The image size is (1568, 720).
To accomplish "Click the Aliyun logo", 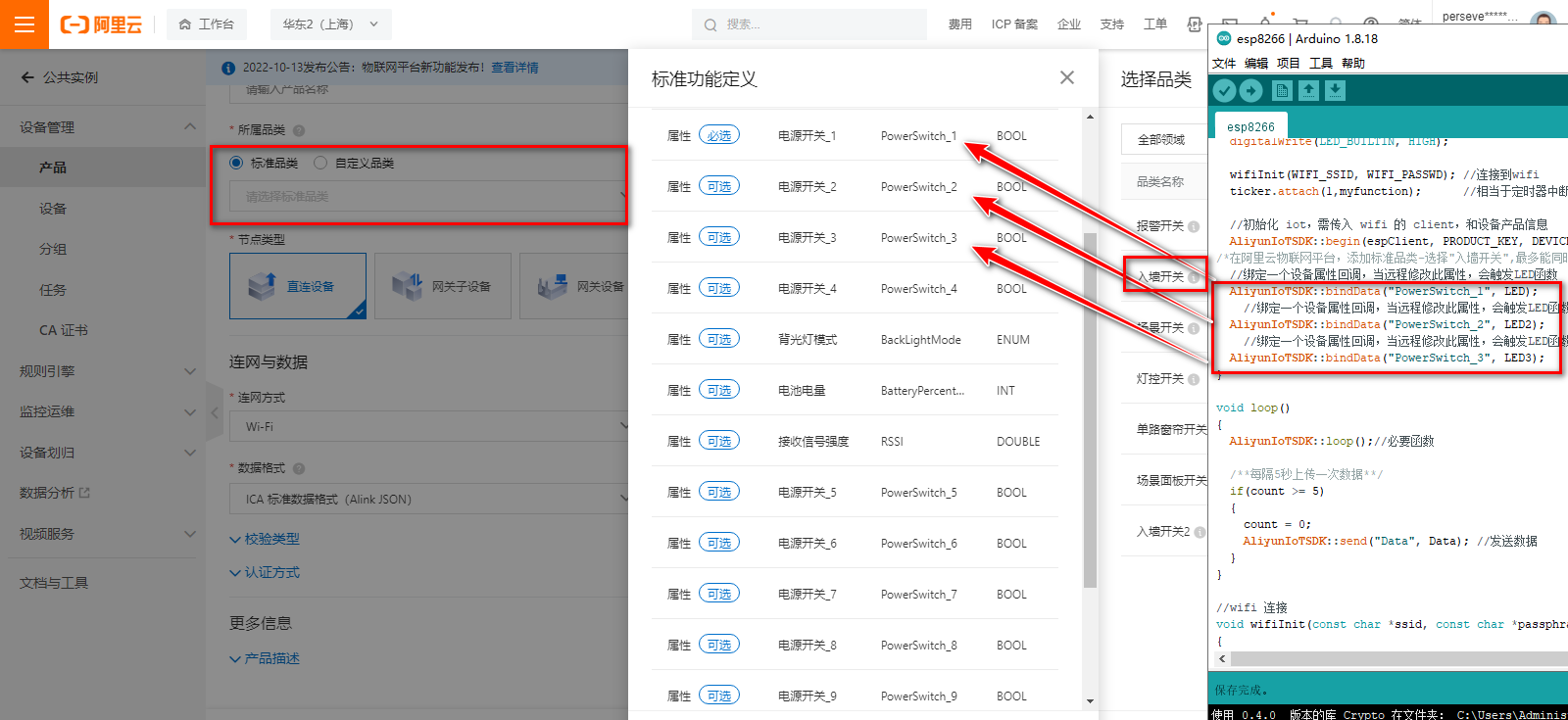I will click(101, 24).
